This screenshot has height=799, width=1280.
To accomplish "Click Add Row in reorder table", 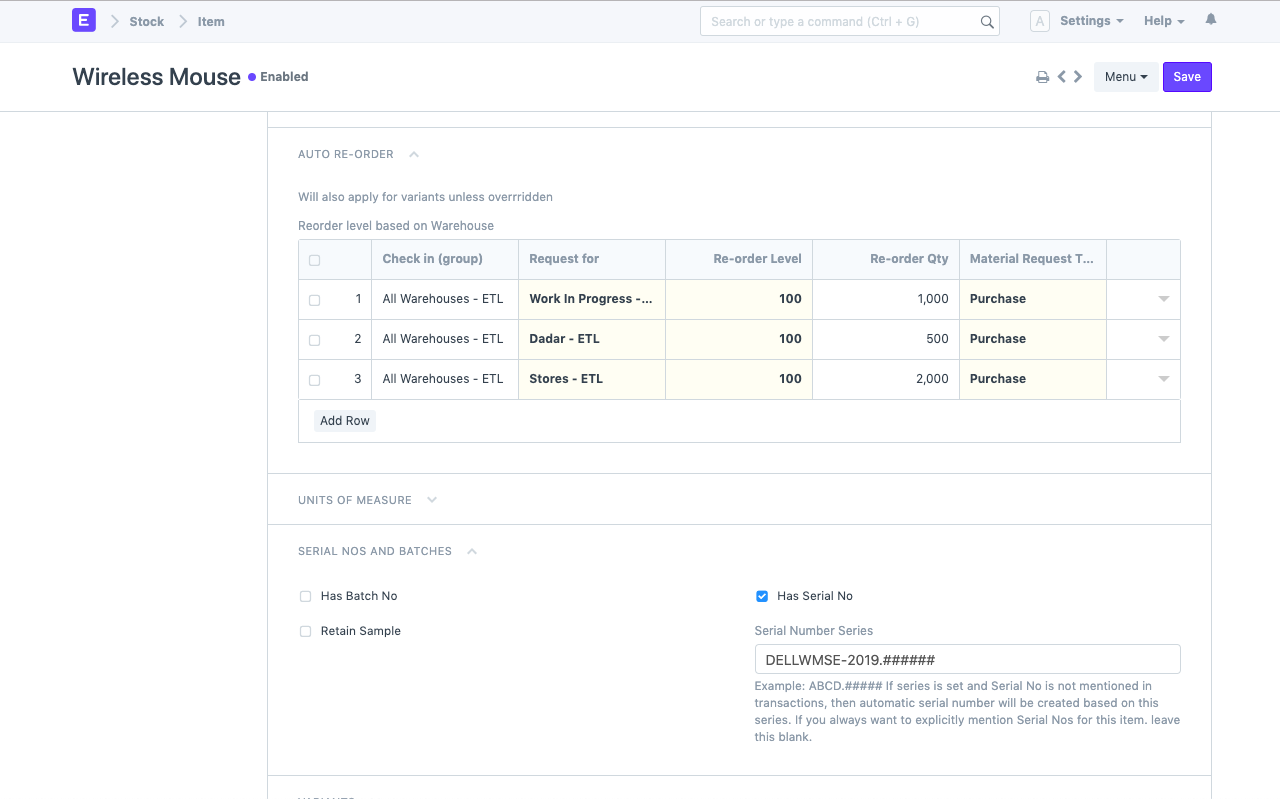I will (345, 421).
